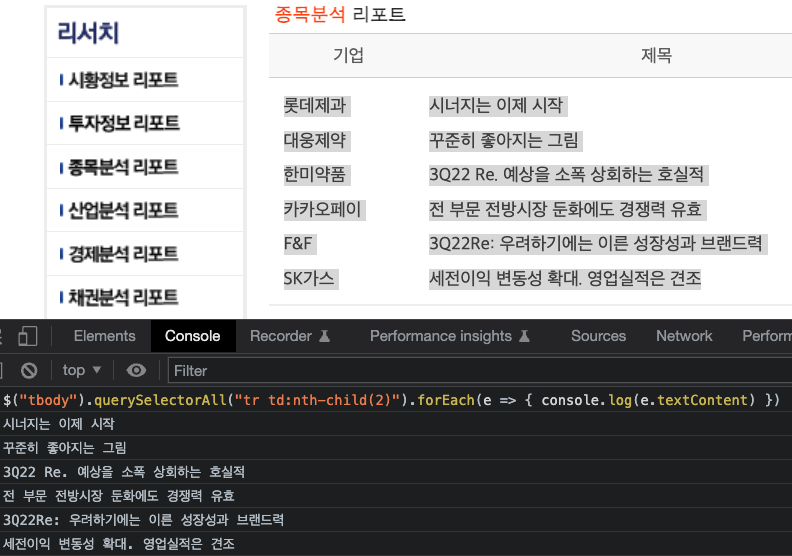
Task: Open report 3Q22 Re. 예상을 소폭 상회하는 호실적
Action: 566,175
